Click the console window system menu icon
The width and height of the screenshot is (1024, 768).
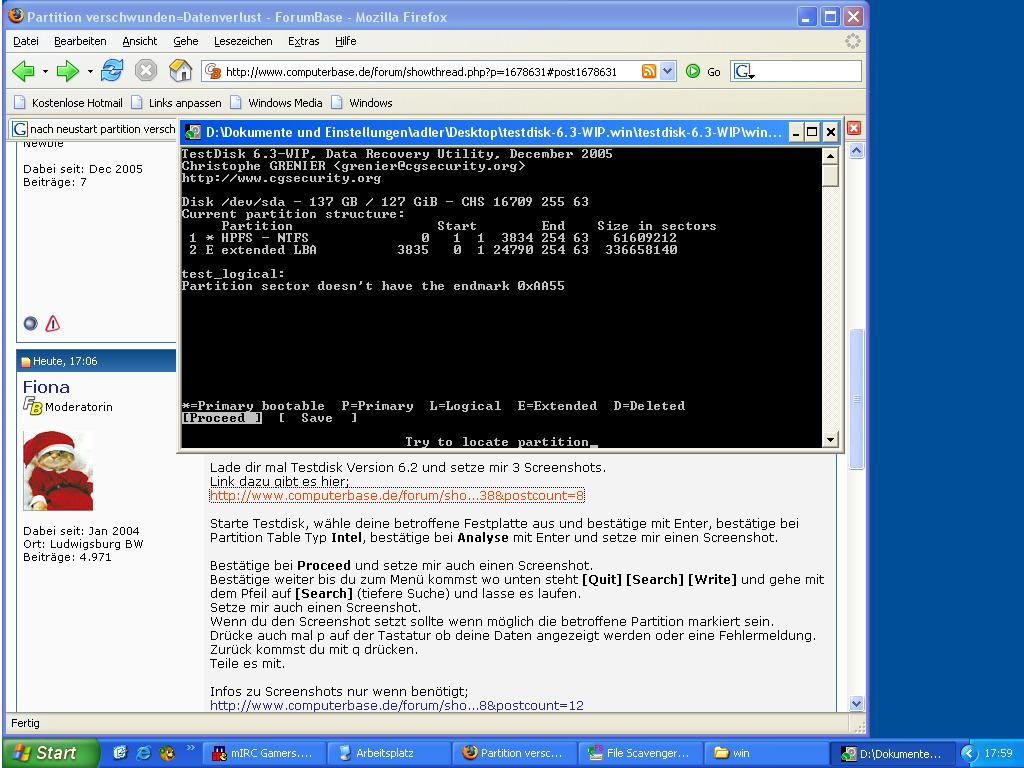coord(193,133)
